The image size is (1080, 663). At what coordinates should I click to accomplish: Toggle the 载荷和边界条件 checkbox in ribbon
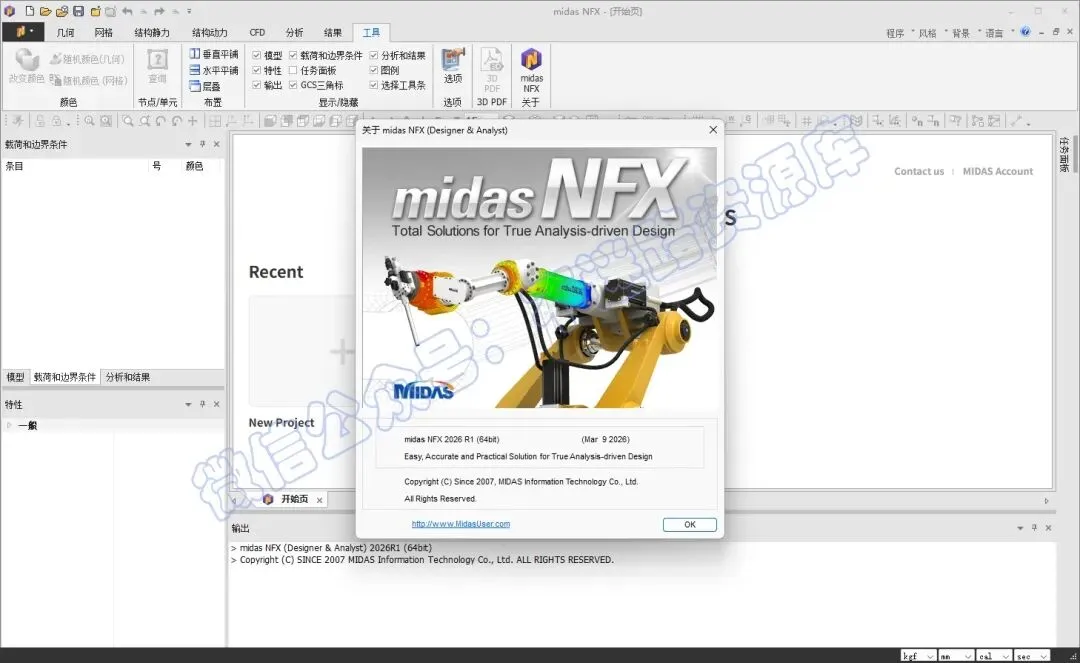point(293,55)
